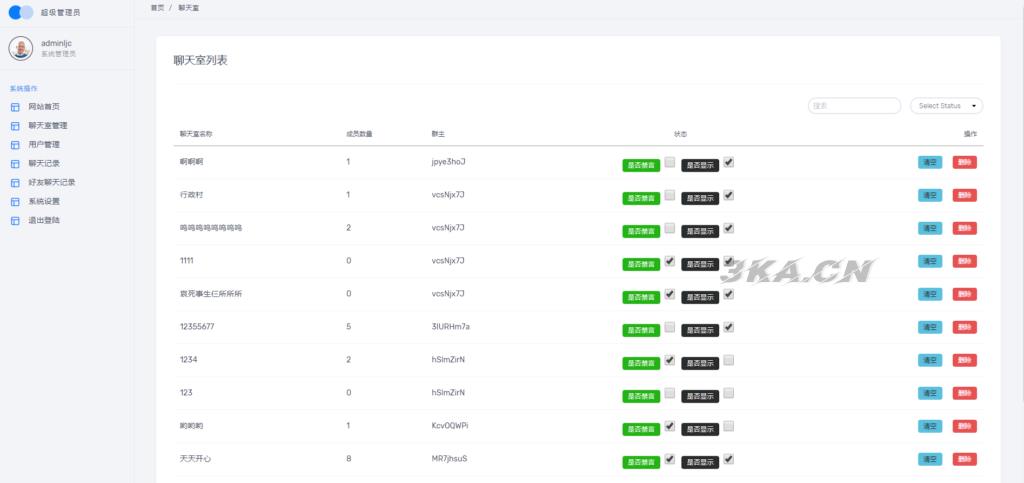The height and width of the screenshot is (483, 1024).
Task: Click 清空 for the 天天开心 room
Action: pos(930,460)
